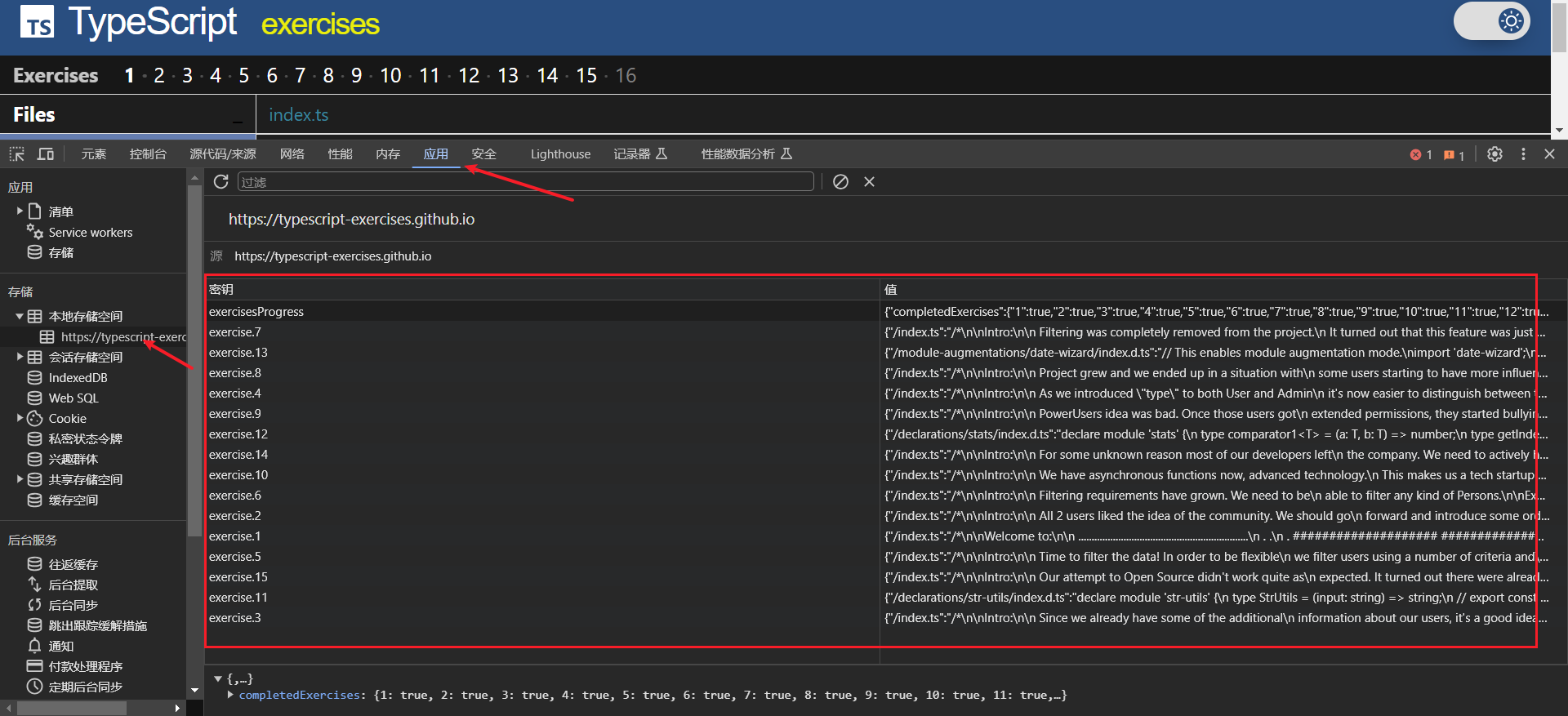Switch to the 元素 Elements tab
Image resolution: width=1568 pixels, height=716 pixels.
(93, 154)
